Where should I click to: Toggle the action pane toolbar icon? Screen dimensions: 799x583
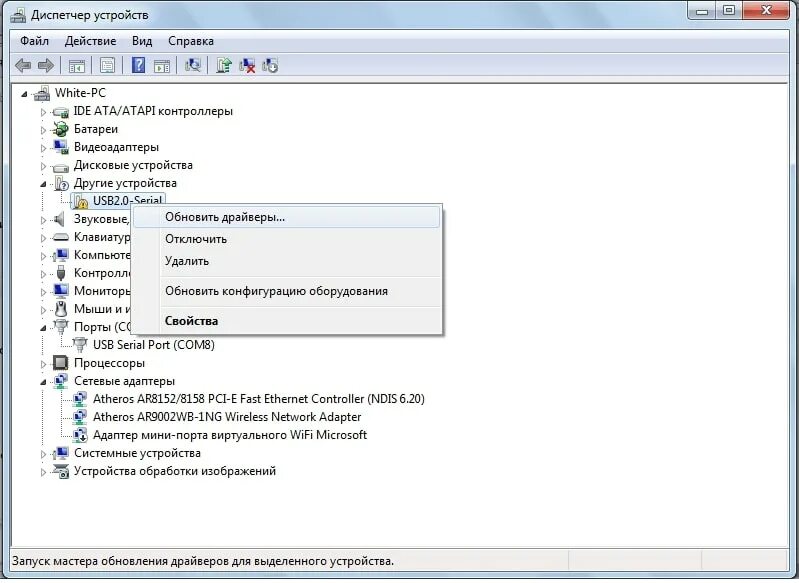(162, 66)
